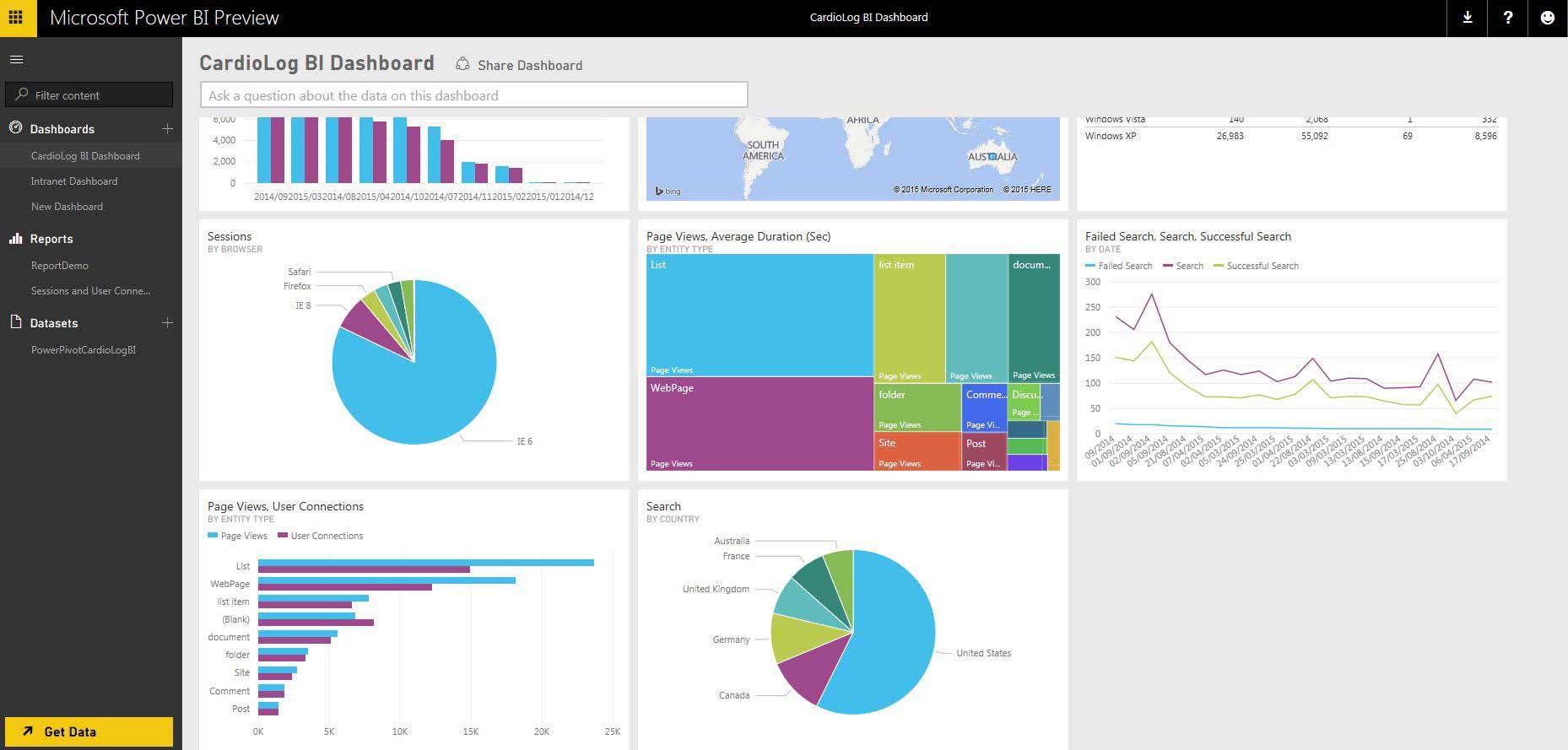Image resolution: width=1568 pixels, height=750 pixels.
Task: Select the WebPage tile in the treemap
Action: 760,424
